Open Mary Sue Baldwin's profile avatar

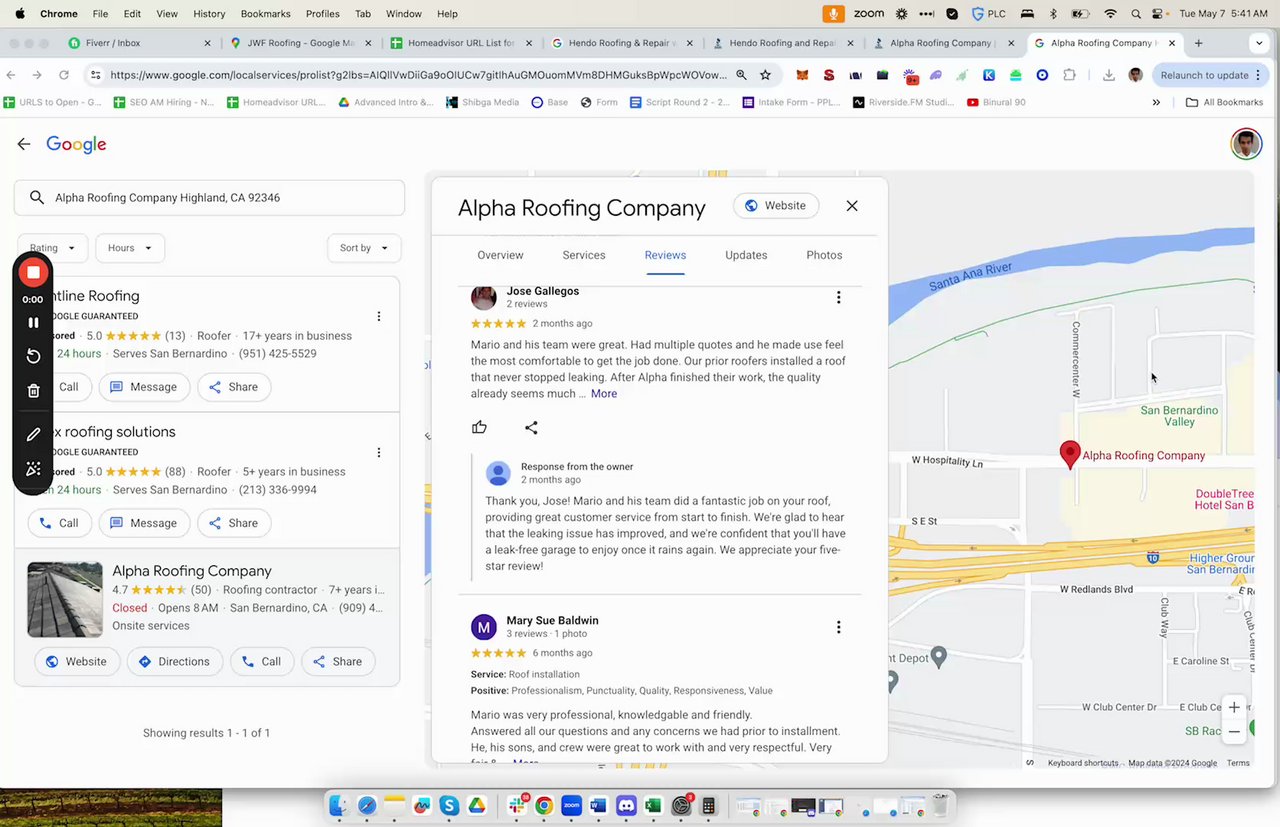484,628
